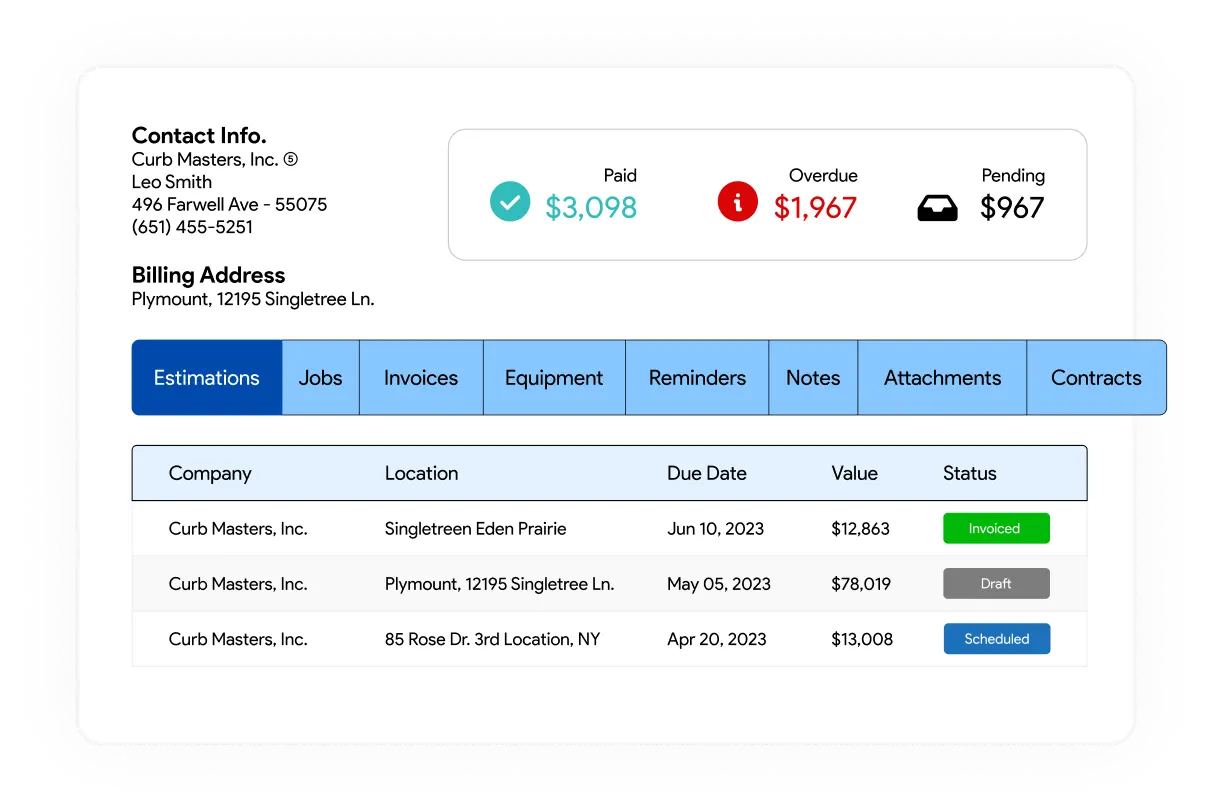Image resolution: width=1212 pixels, height=810 pixels.
Task: Open the Attachments tab
Action: (941, 378)
